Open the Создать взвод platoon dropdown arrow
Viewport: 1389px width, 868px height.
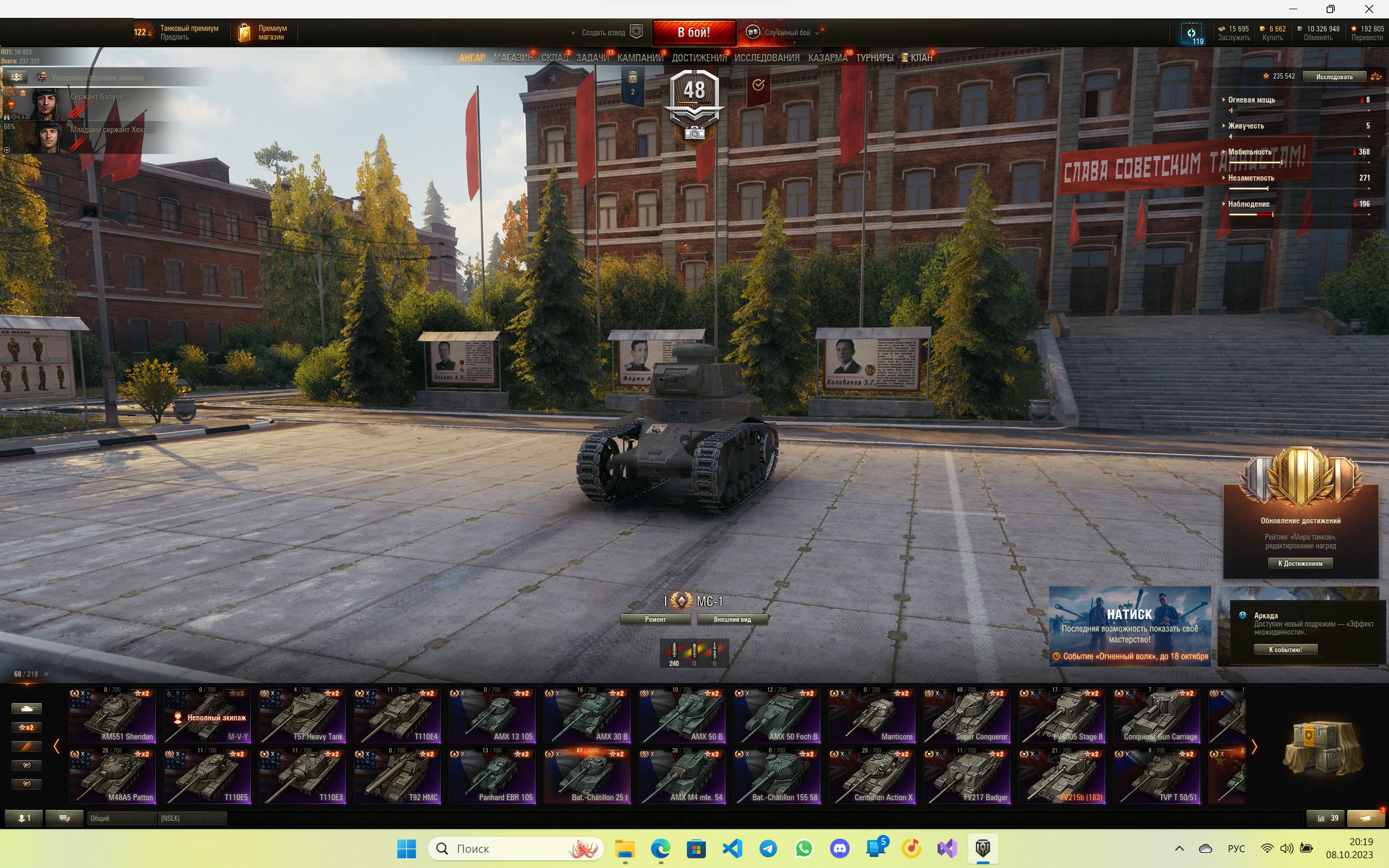pos(573,33)
